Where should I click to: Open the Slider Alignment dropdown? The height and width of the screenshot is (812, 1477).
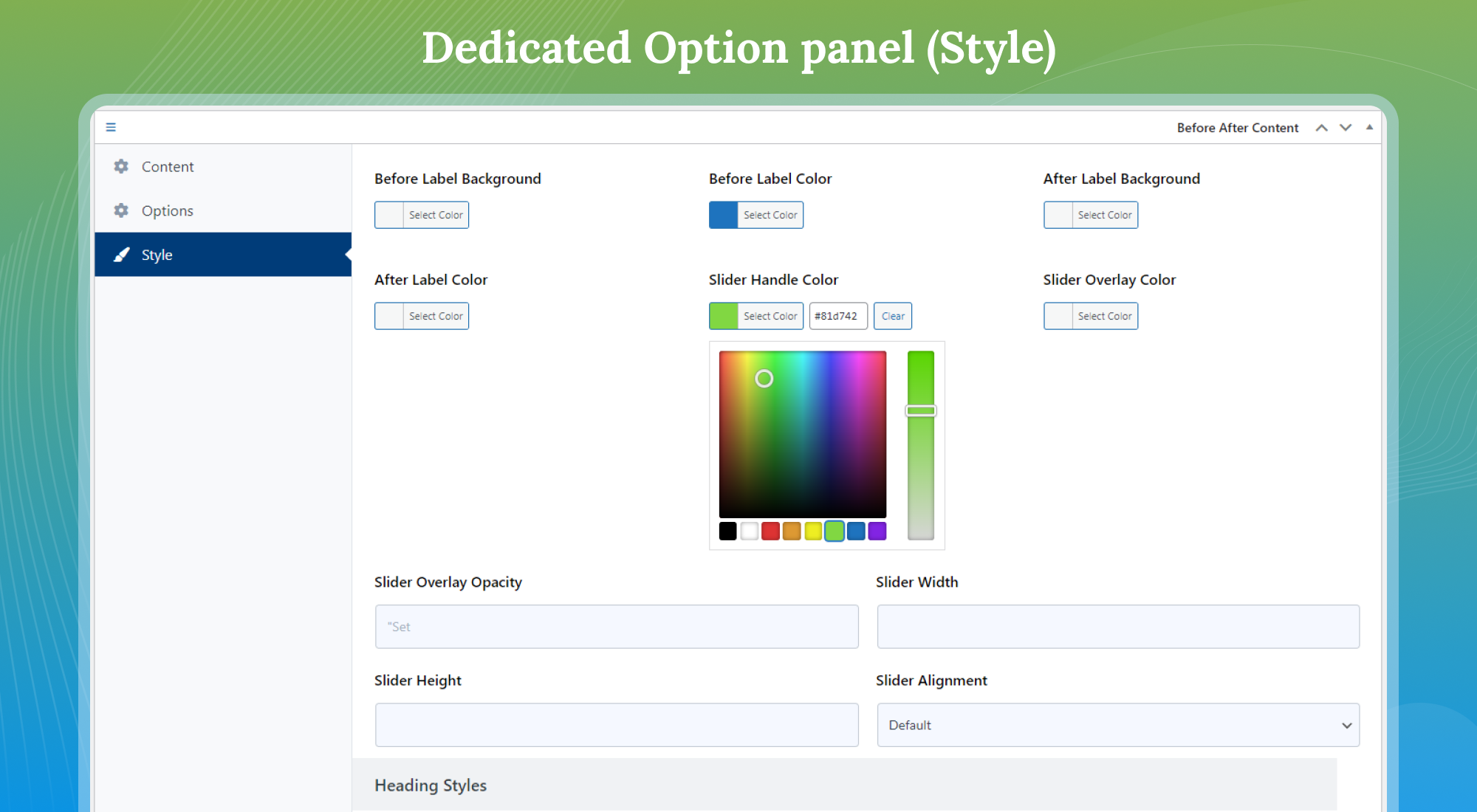pos(1118,725)
